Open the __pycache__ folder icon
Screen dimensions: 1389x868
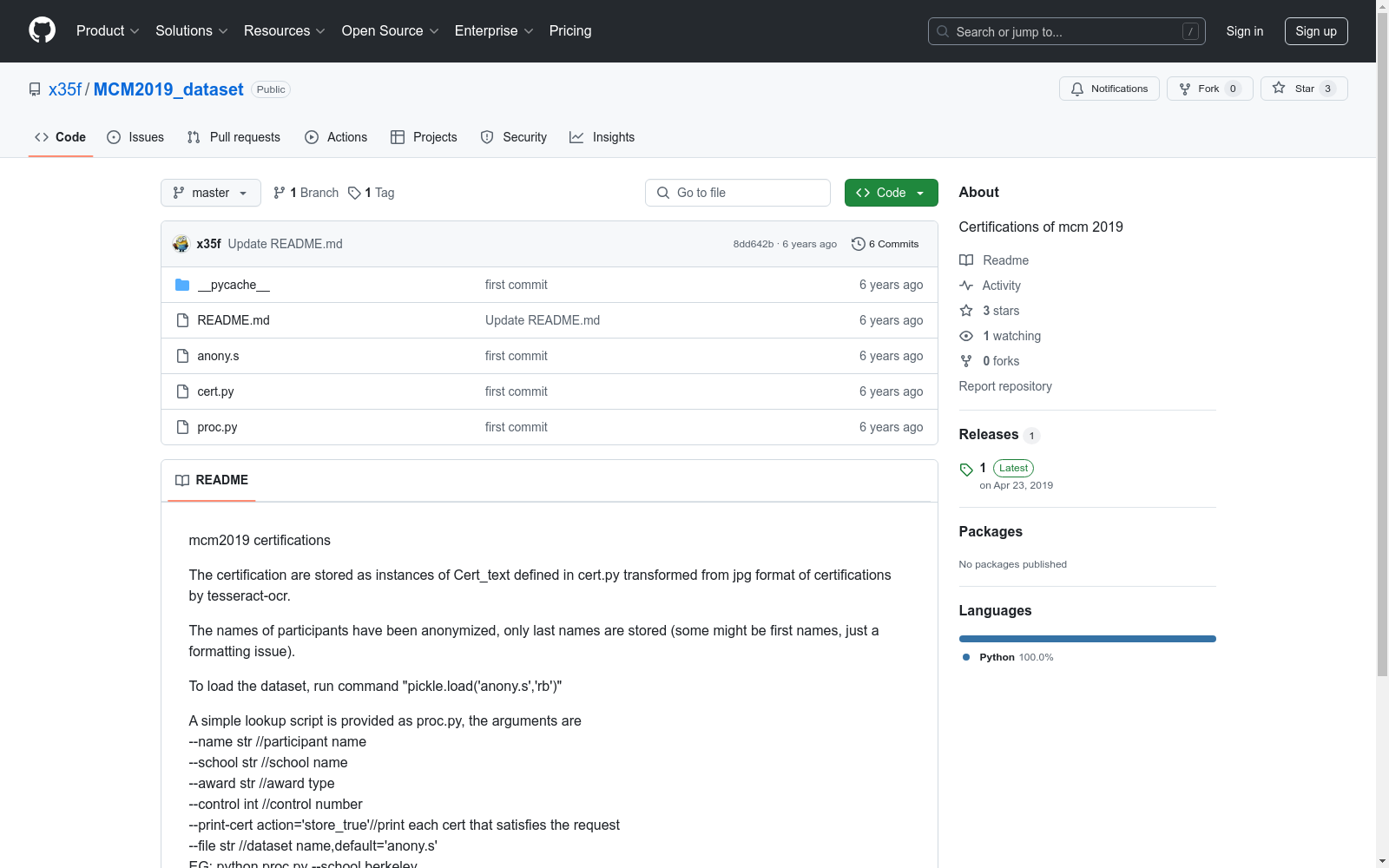(182, 285)
